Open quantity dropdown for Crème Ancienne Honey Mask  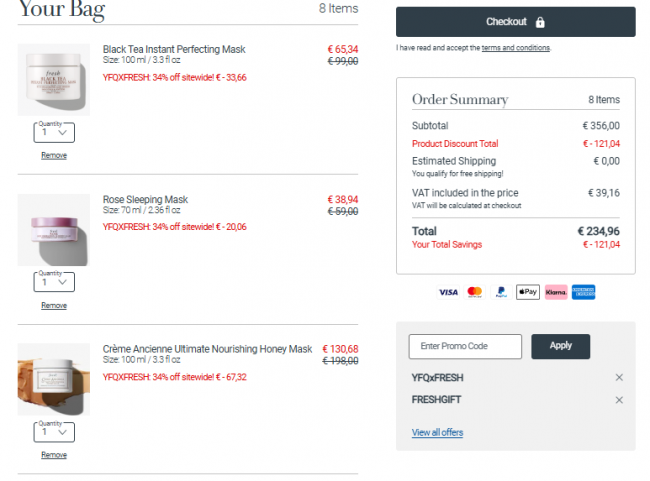pos(54,432)
